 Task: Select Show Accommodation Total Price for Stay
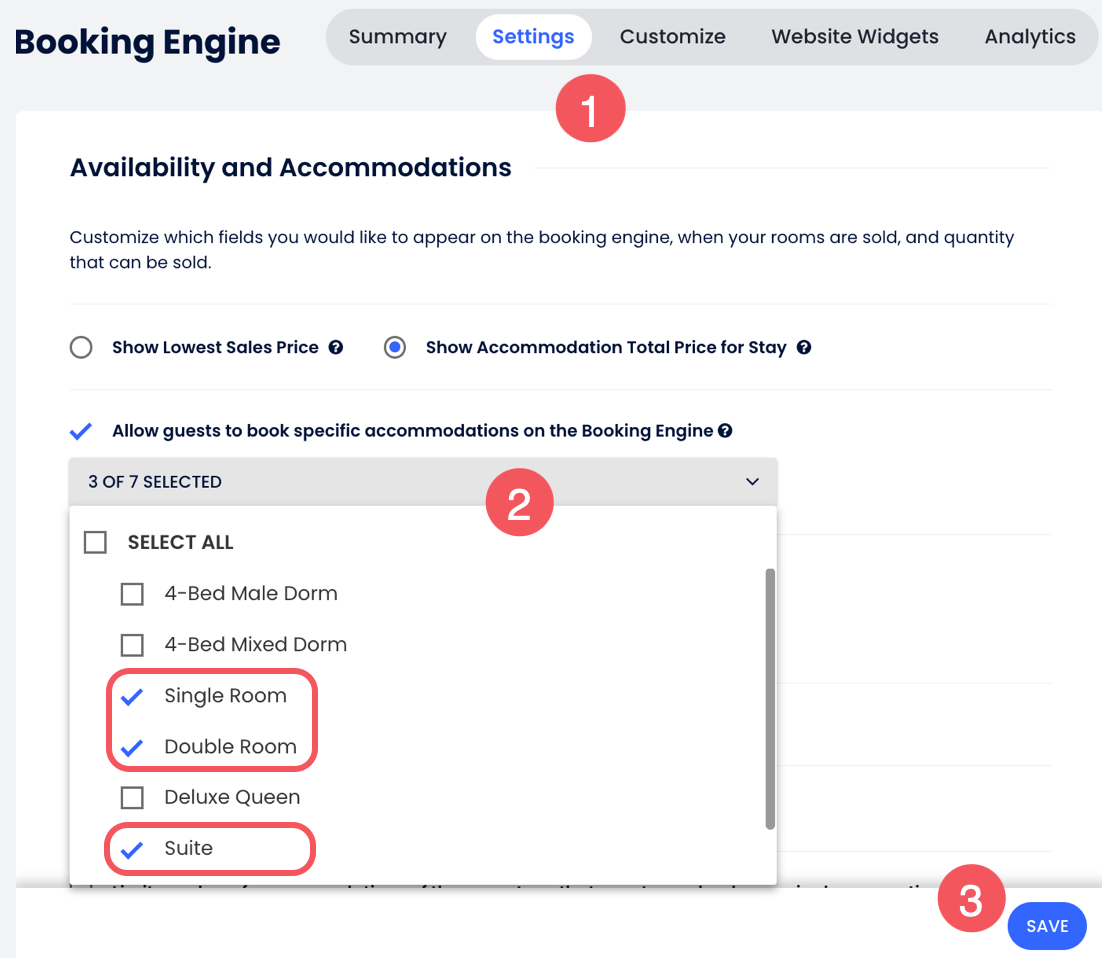396,348
